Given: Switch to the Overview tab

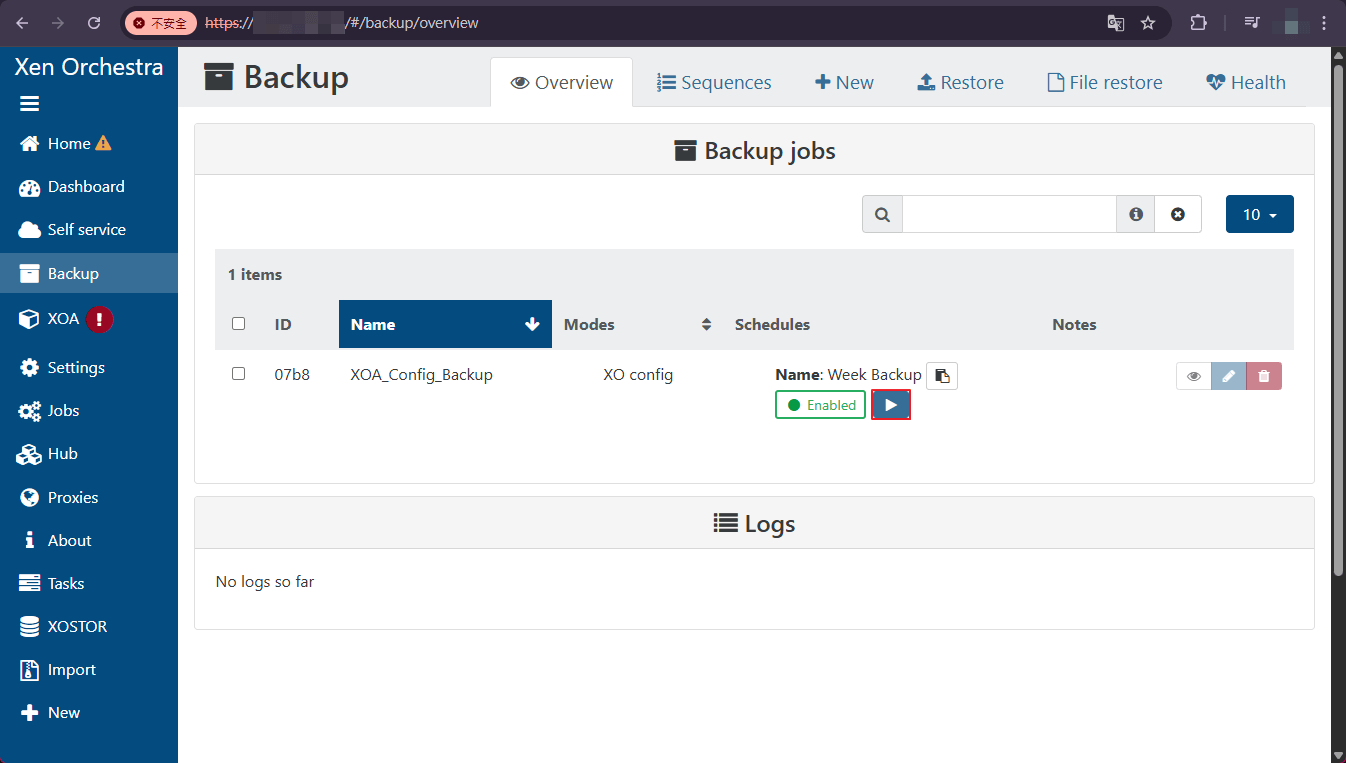Looking at the screenshot, I should (562, 82).
